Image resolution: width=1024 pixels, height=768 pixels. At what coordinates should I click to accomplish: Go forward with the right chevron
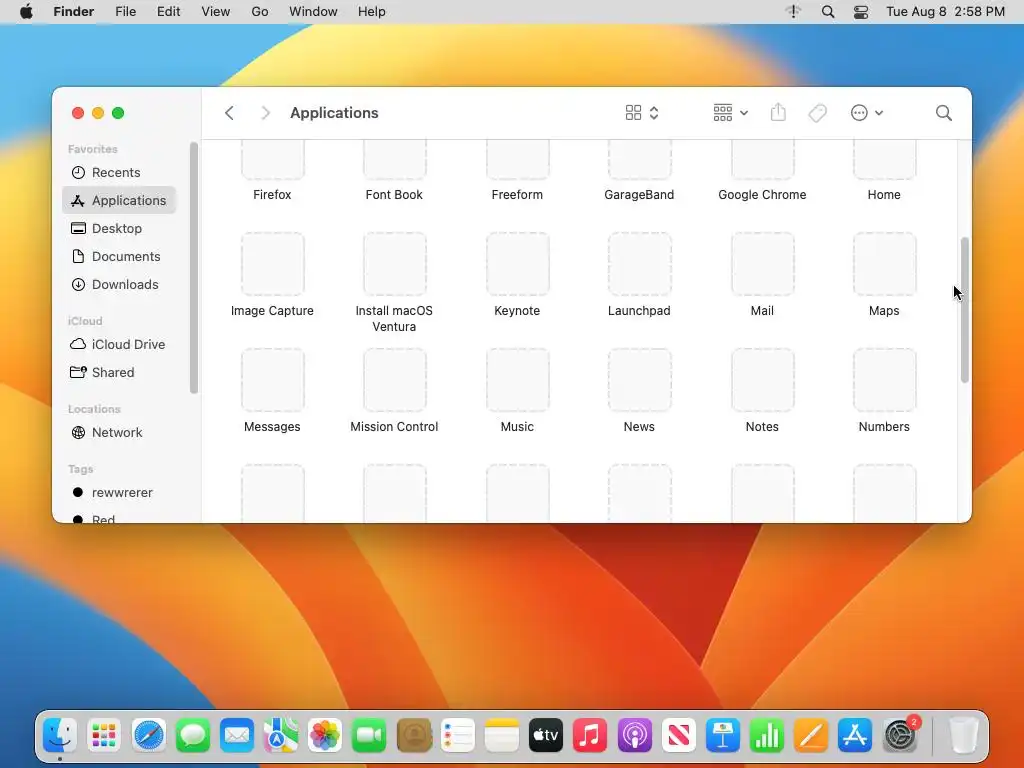pyautogui.click(x=265, y=113)
